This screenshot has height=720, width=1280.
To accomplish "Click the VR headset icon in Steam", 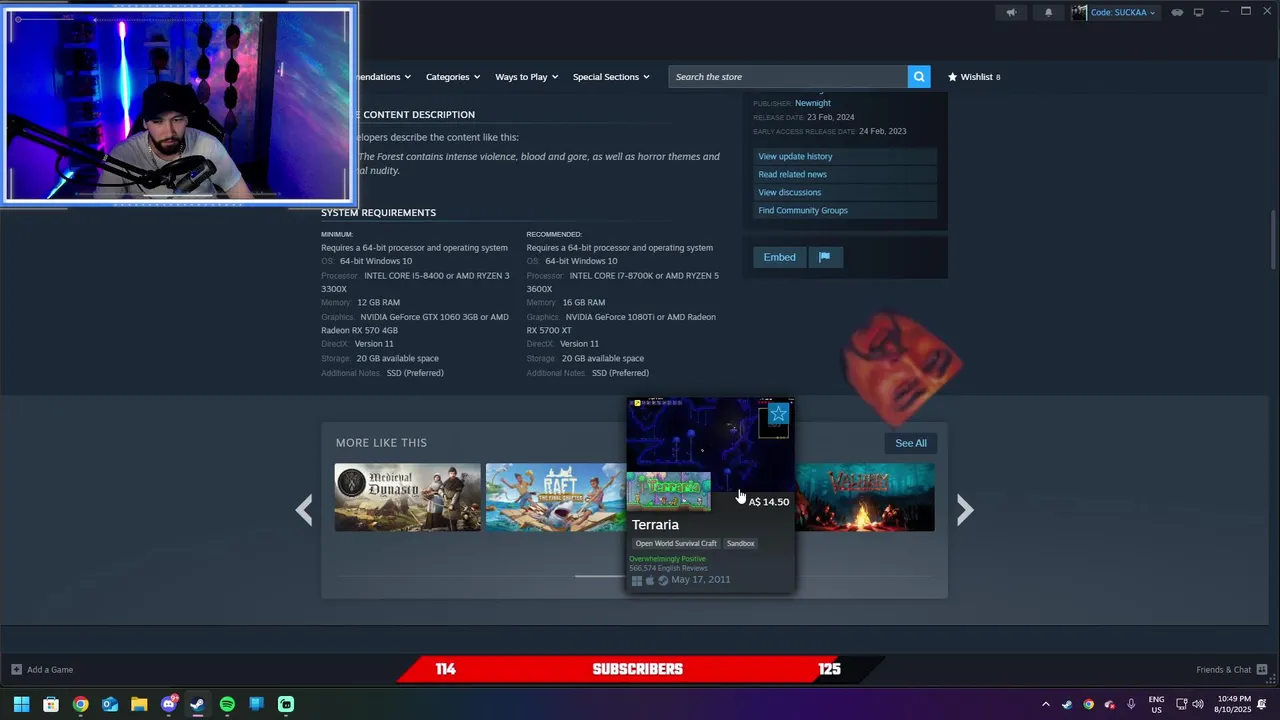I will pos(1177,12).
